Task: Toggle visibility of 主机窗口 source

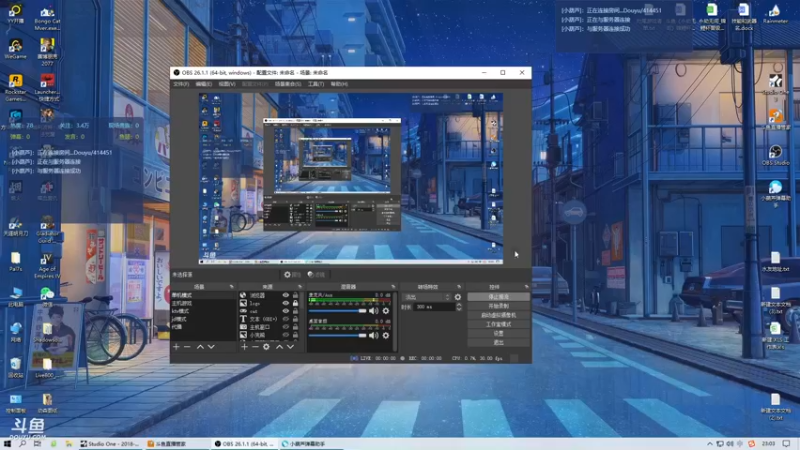Action: click(x=286, y=327)
